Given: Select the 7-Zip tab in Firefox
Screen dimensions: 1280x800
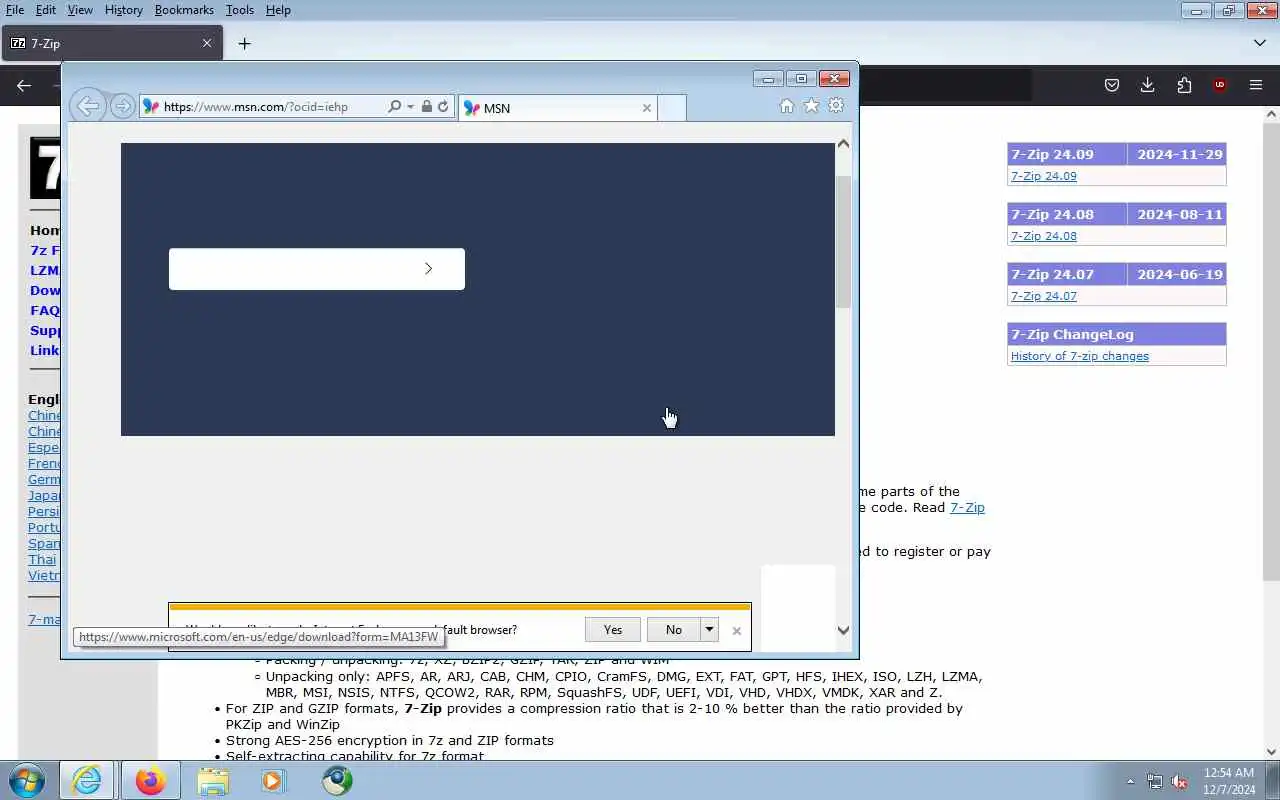Looking at the screenshot, I should click(x=112, y=44).
